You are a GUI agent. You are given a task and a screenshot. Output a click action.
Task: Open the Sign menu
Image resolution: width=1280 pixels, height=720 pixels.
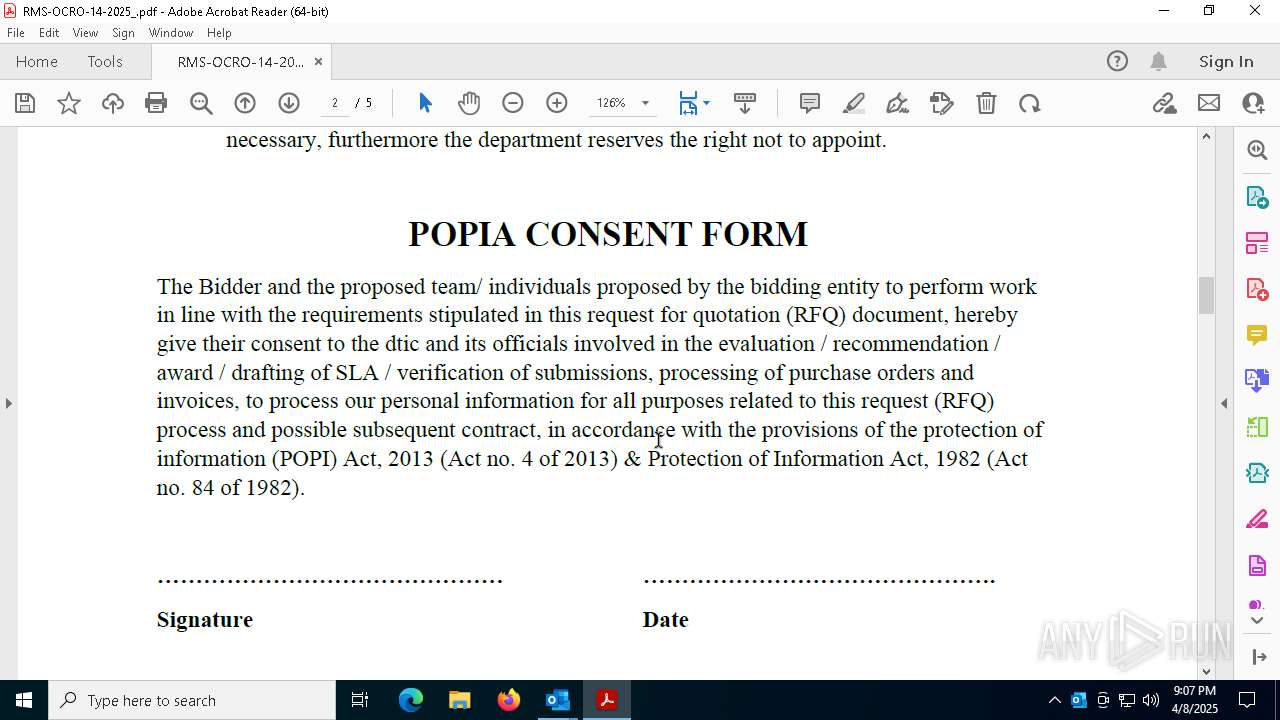(124, 33)
